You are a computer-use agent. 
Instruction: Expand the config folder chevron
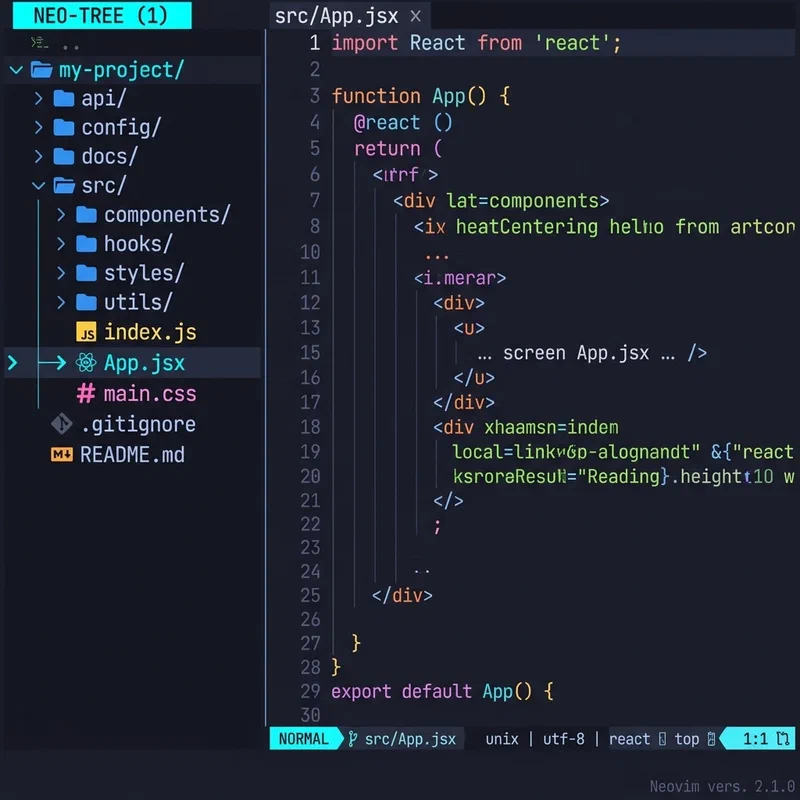tap(39, 128)
